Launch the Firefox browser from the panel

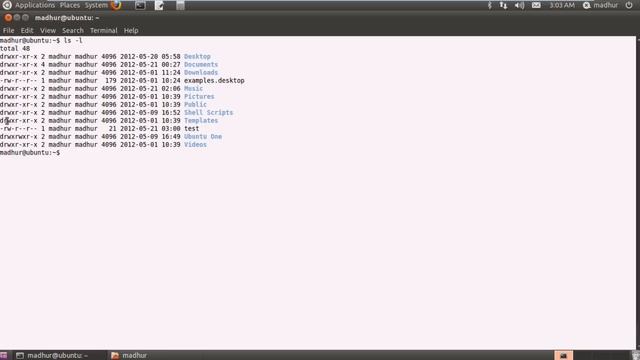(x=116, y=5)
